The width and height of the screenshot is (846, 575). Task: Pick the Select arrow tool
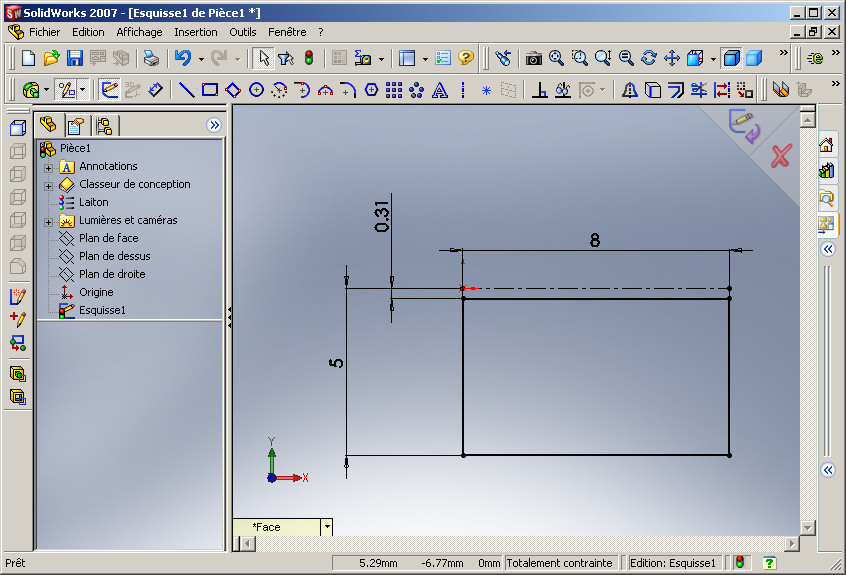coord(263,58)
